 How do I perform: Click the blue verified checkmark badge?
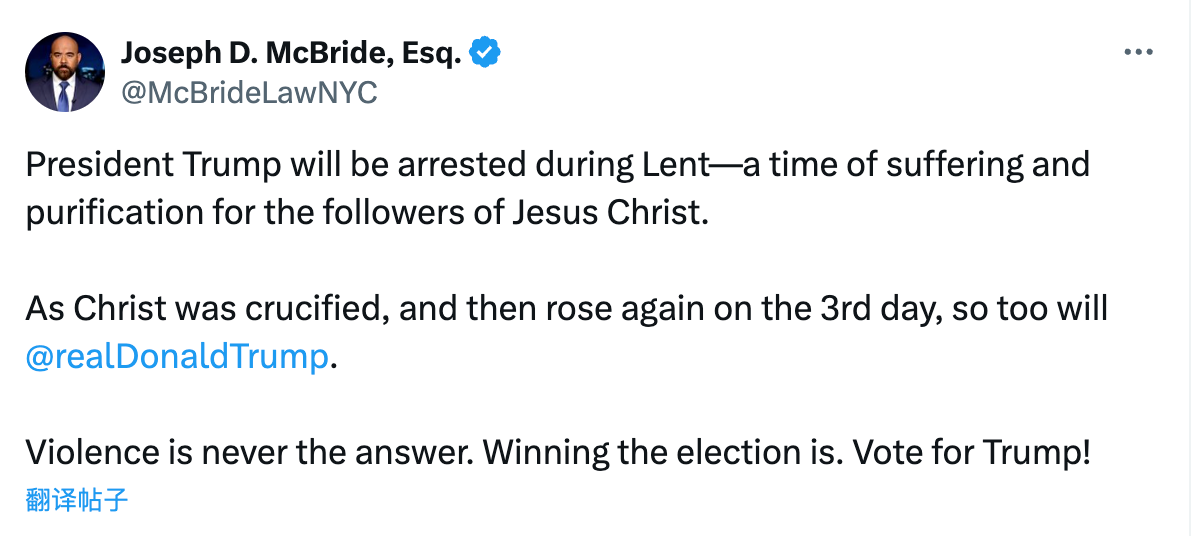click(x=486, y=53)
